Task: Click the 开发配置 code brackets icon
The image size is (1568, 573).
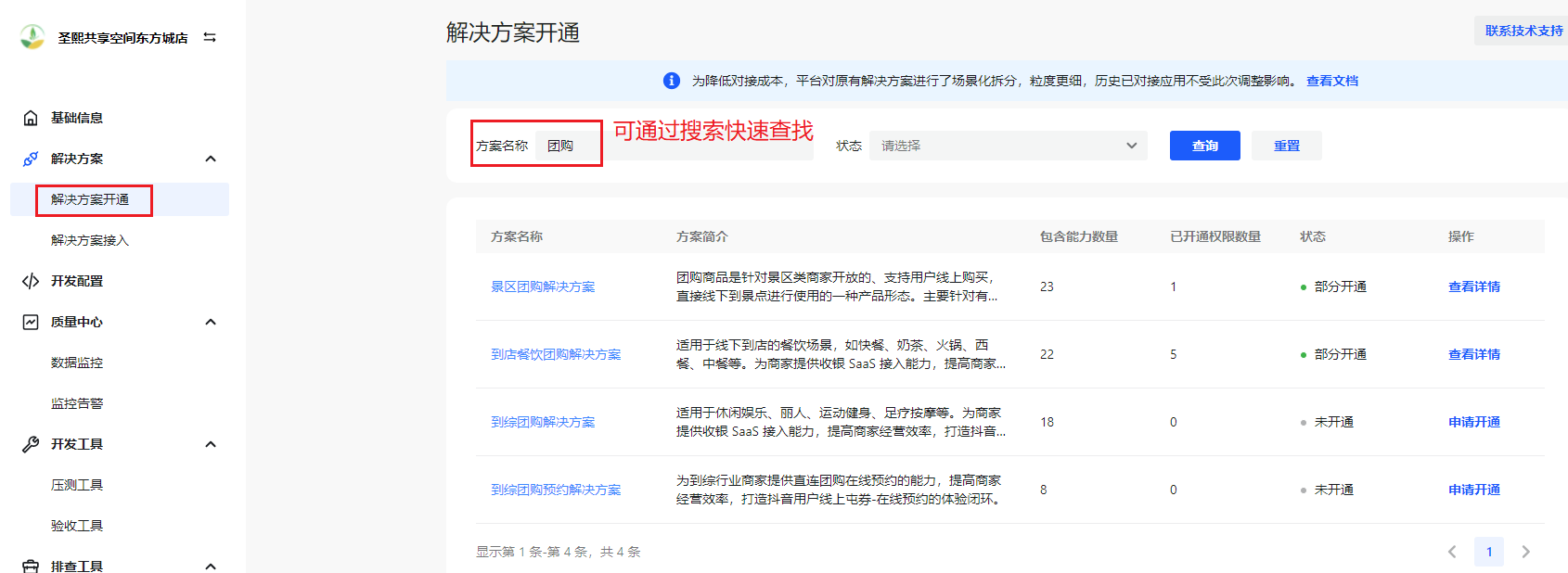Action: (31, 281)
